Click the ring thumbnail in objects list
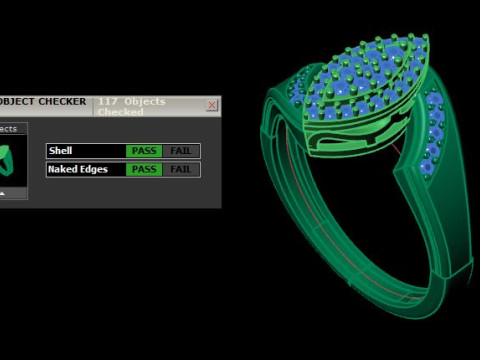Viewport: 480px width, 360px height. [x=7, y=160]
